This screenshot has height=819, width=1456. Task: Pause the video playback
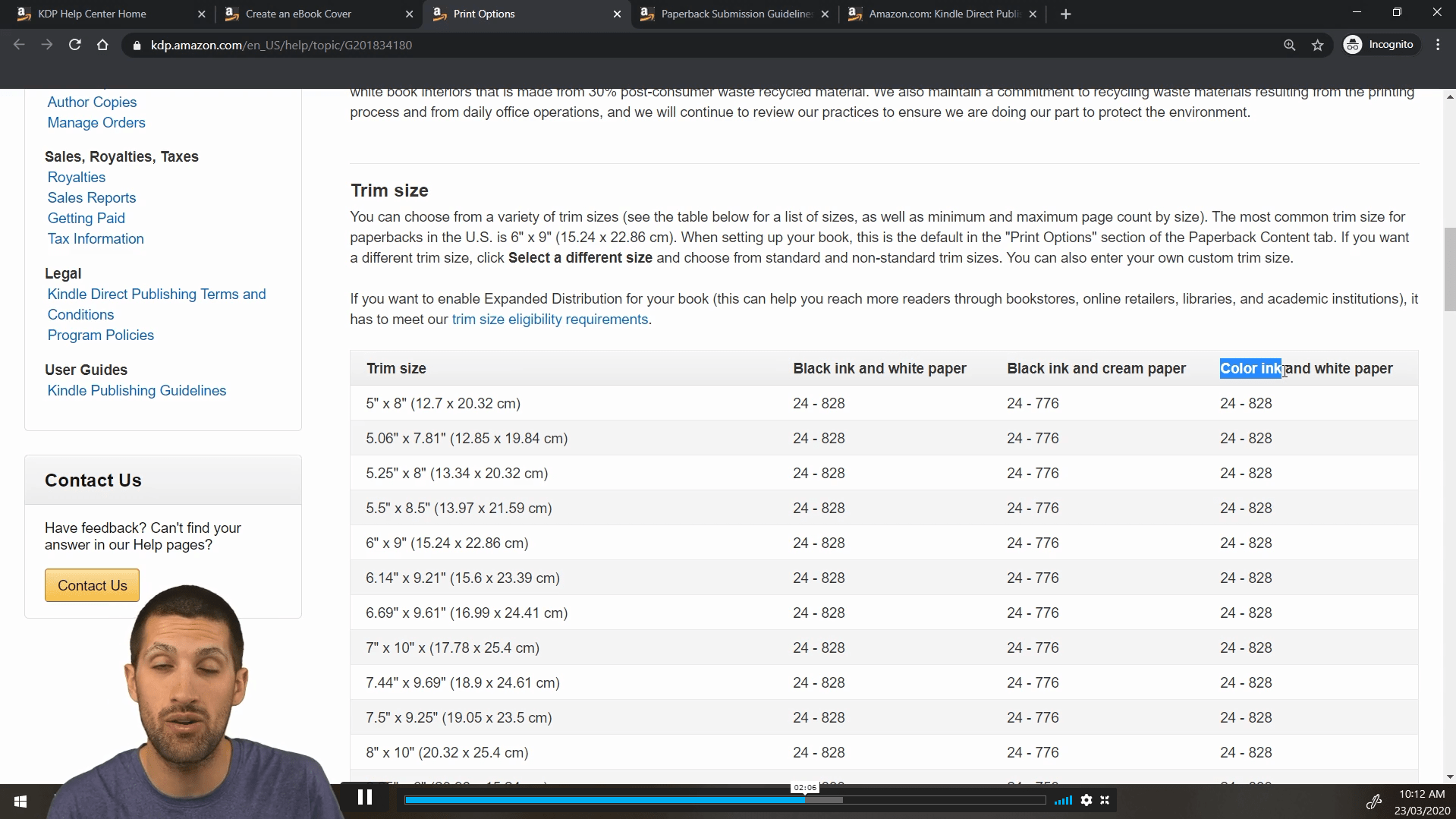(x=365, y=796)
